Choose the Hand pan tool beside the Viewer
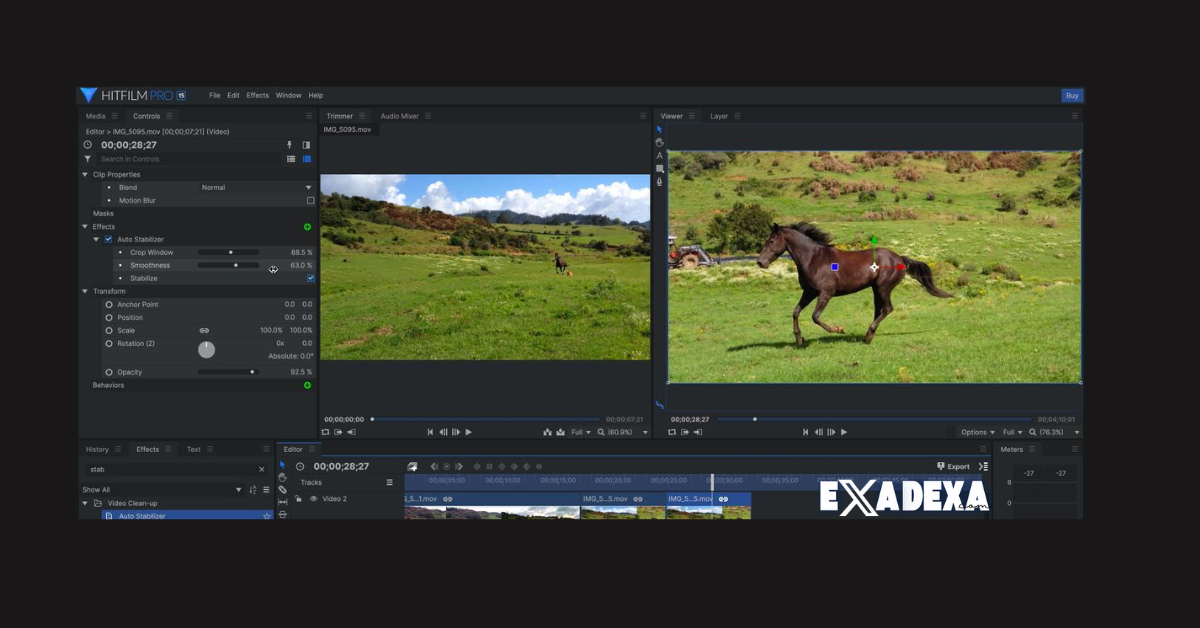 coord(658,142)
